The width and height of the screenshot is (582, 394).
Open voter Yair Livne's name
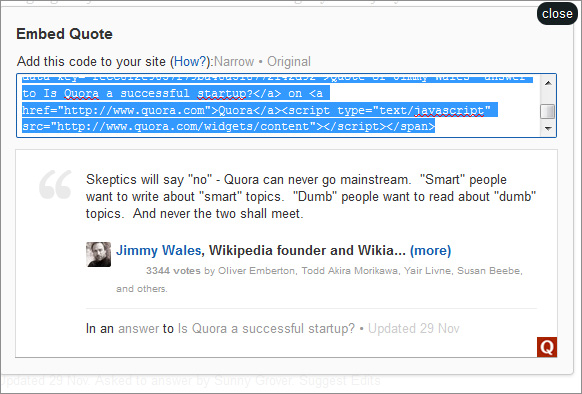[x=427, y=271]
